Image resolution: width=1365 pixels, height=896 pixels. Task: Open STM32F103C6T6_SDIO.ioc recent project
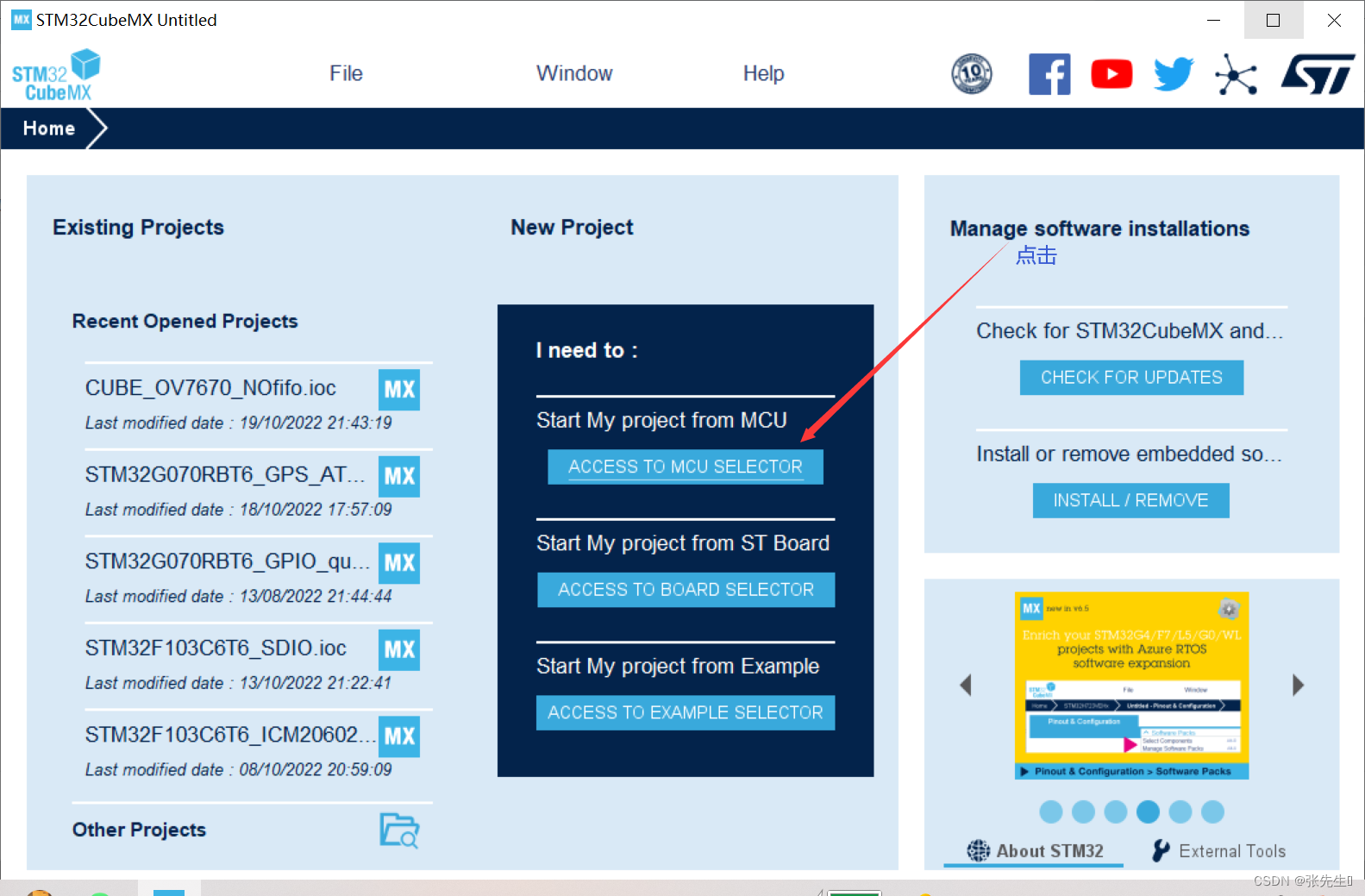[x=216, y=648]
